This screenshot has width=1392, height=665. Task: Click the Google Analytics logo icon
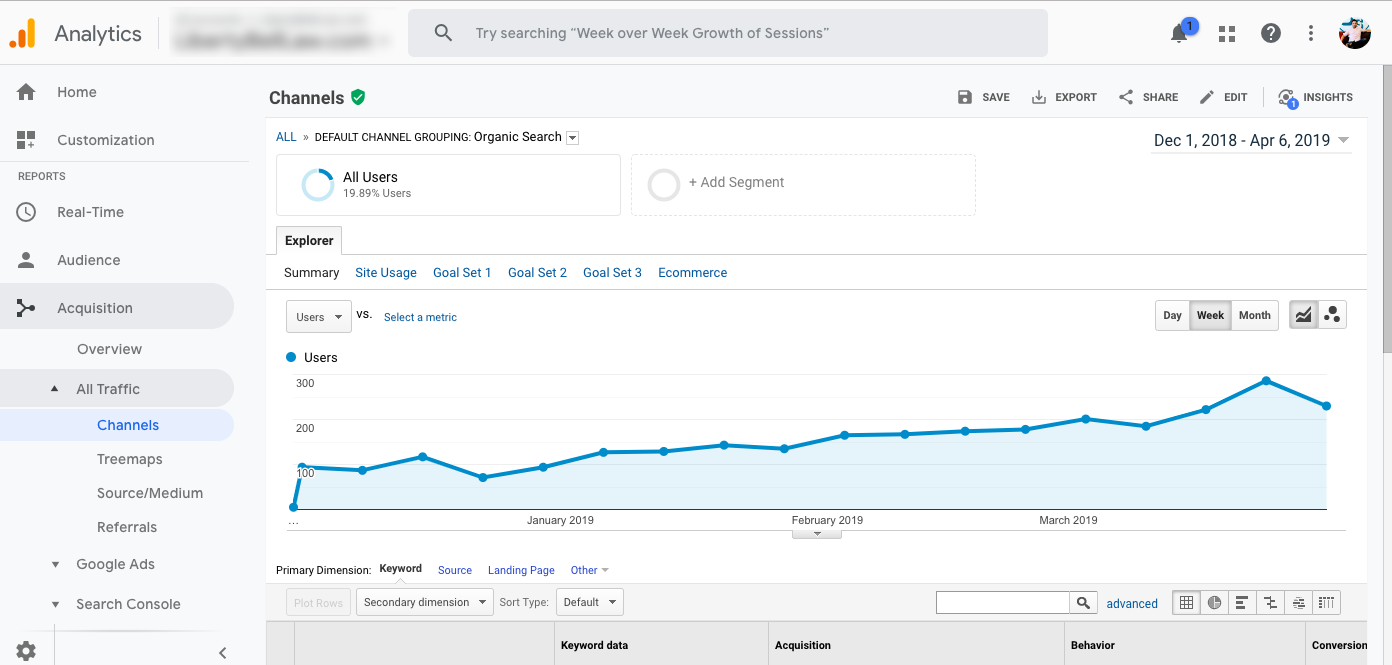[22, 34]
